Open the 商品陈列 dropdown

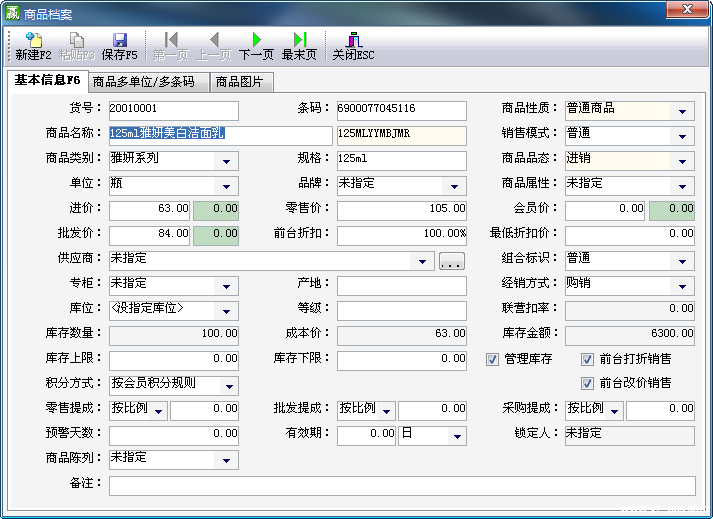tap(226, 460)
